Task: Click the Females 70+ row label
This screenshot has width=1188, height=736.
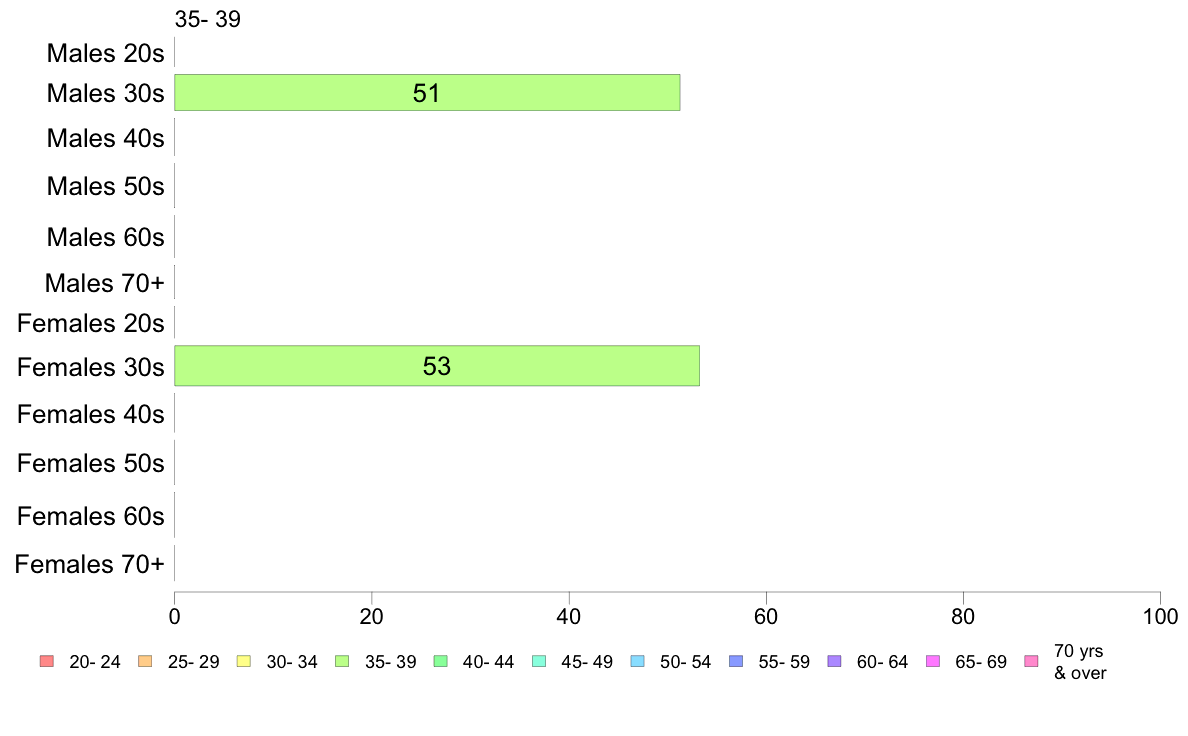Action: (89, 564)
